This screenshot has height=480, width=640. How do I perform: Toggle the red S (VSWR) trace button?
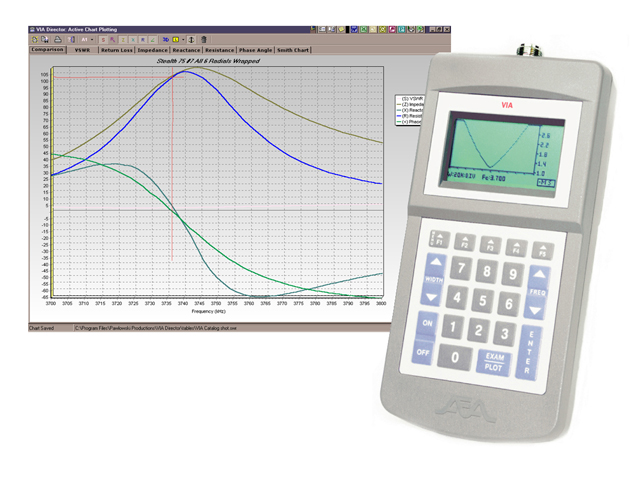click(103, 40)
